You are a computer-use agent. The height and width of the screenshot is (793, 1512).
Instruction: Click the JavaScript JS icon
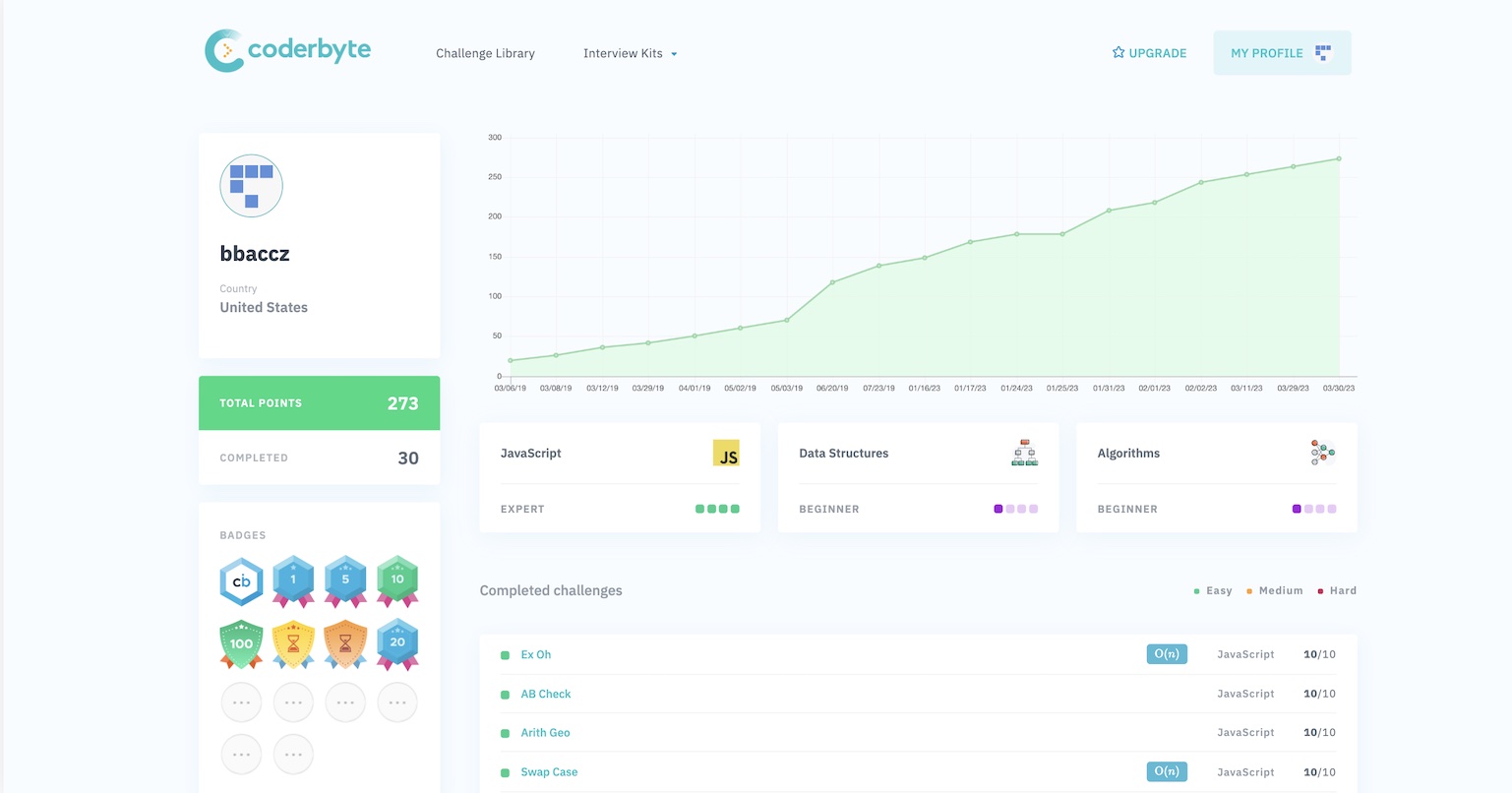(x=726, y=453)
